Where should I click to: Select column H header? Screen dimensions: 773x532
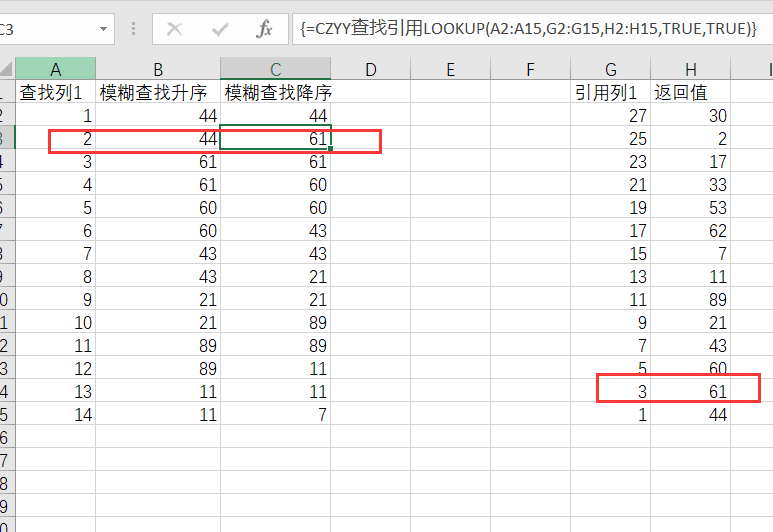[691, 69]
